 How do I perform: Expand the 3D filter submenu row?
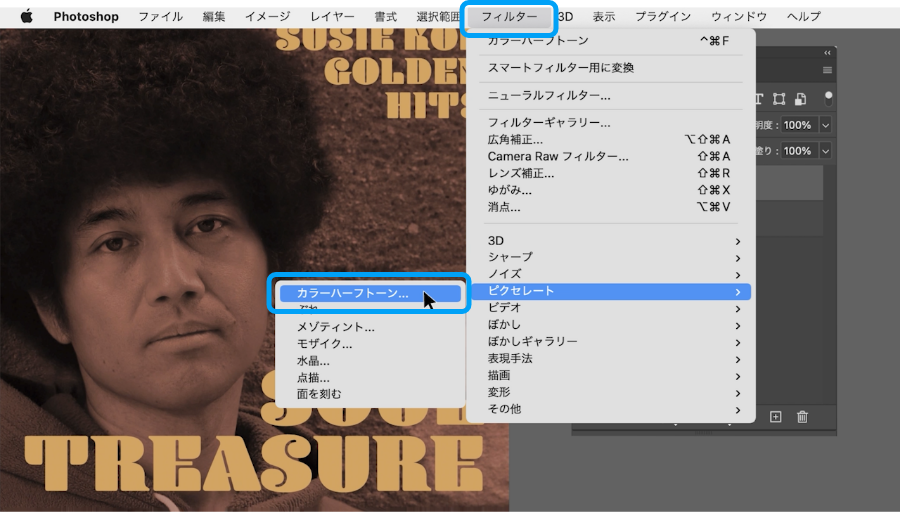[611, 241]
